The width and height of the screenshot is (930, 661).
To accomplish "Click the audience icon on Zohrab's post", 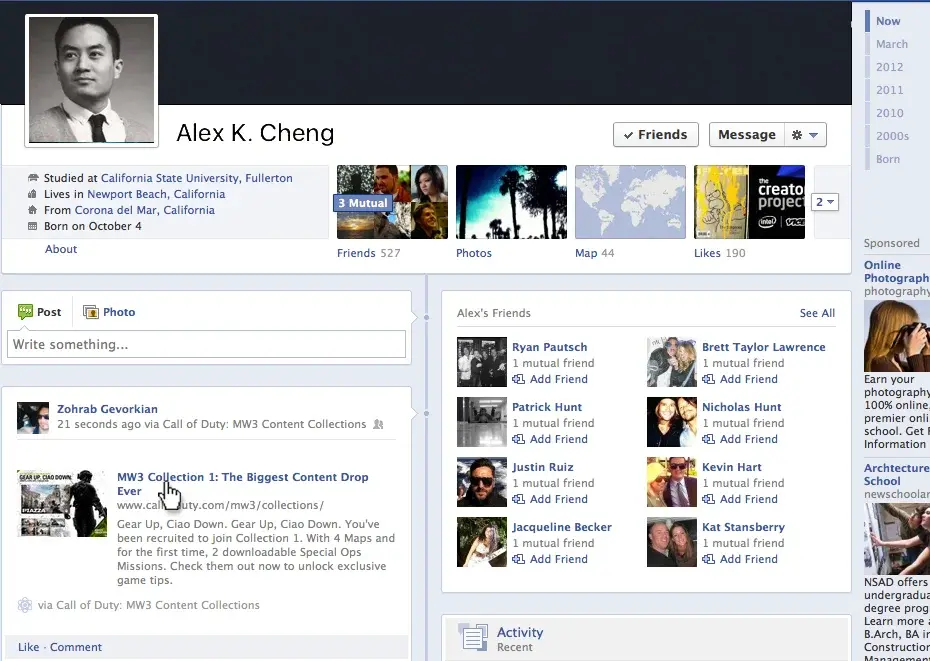I will [378, 424].
